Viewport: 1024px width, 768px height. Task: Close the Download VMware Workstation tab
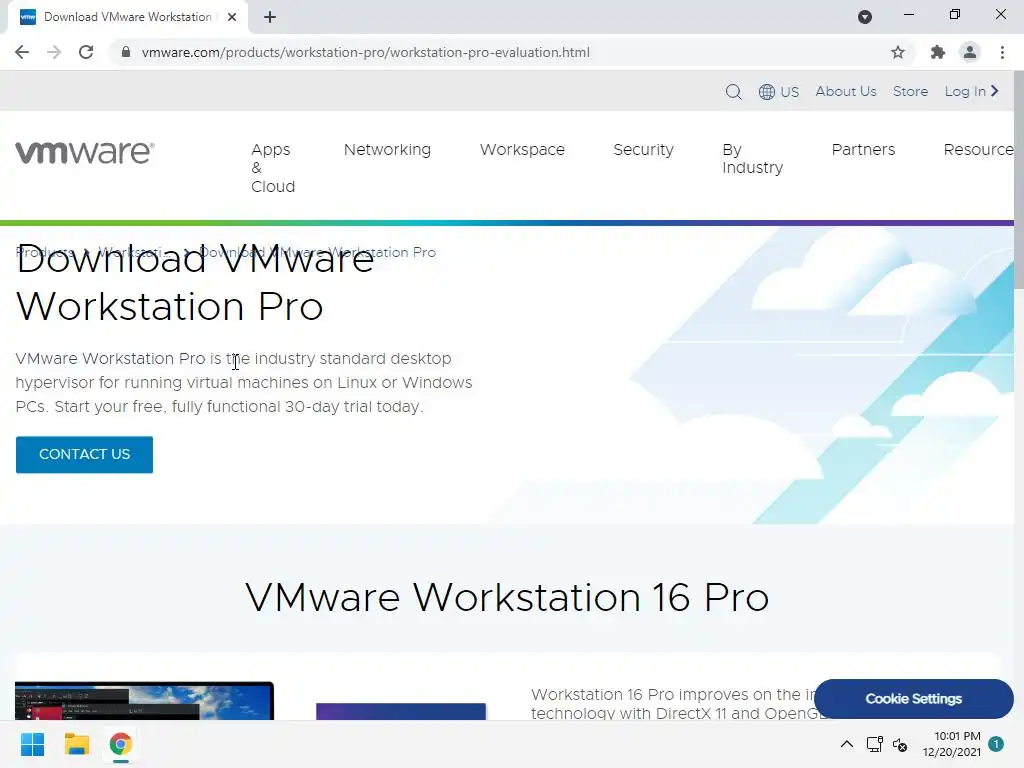click(x=232, y=17)
